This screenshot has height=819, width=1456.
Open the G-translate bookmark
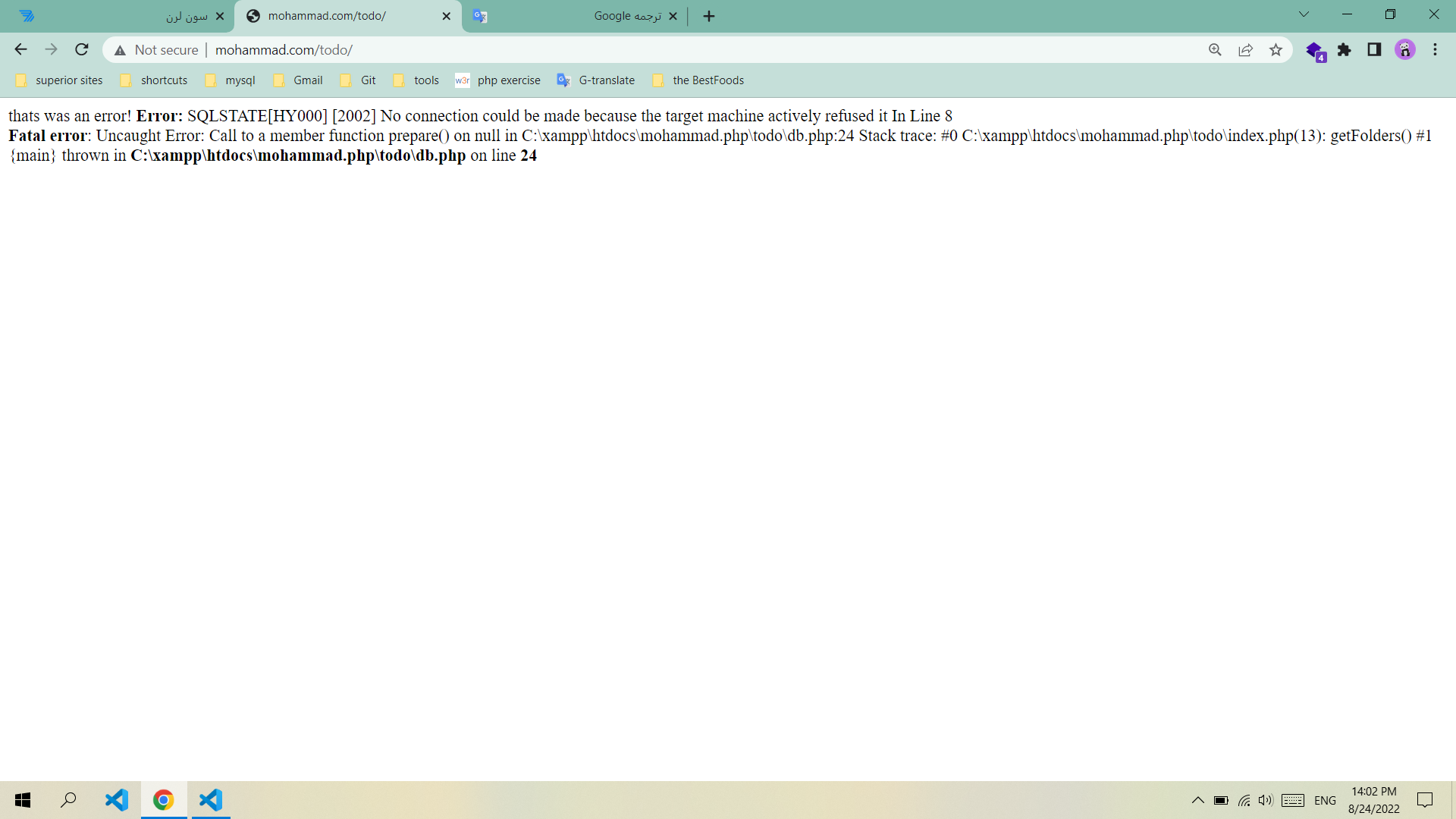(596, 80)
